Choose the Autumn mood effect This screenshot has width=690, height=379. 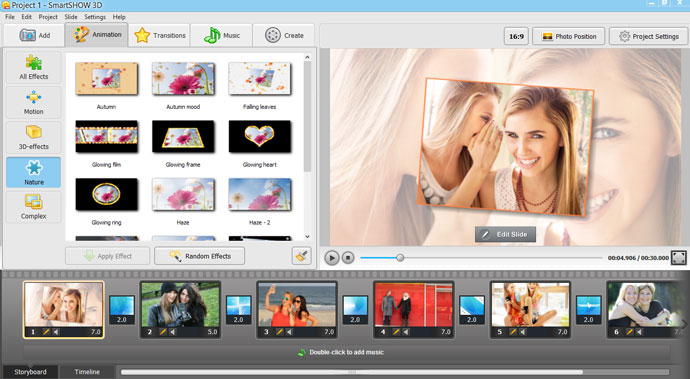(x=183, y=79)
